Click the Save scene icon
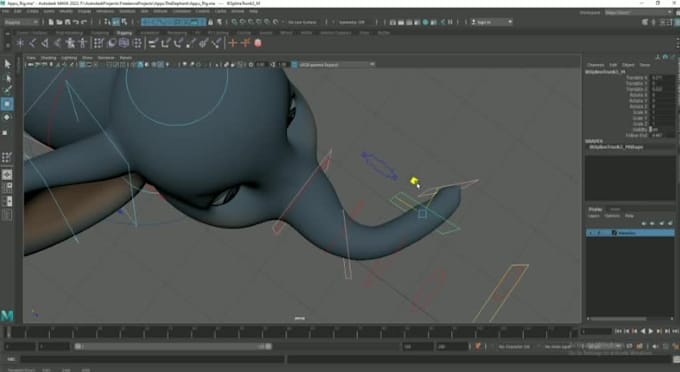 click(x=68, y=22)
